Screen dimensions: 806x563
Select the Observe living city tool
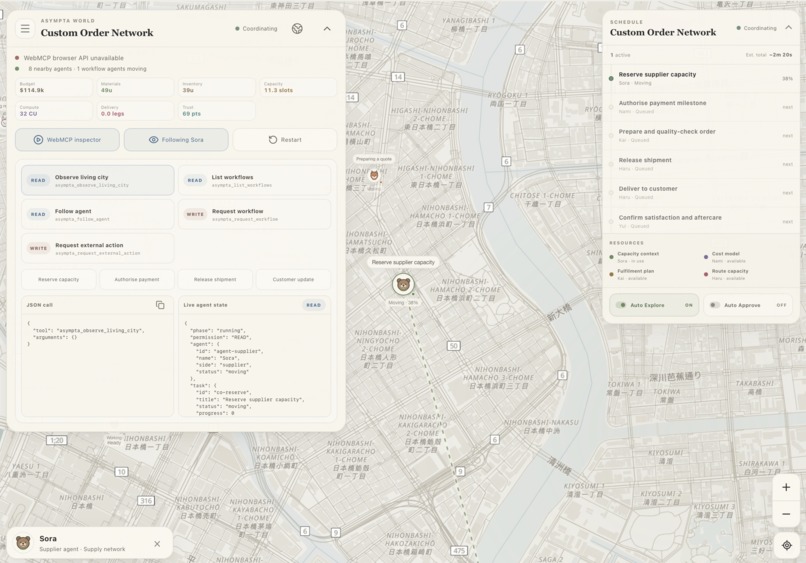(98, 180)
